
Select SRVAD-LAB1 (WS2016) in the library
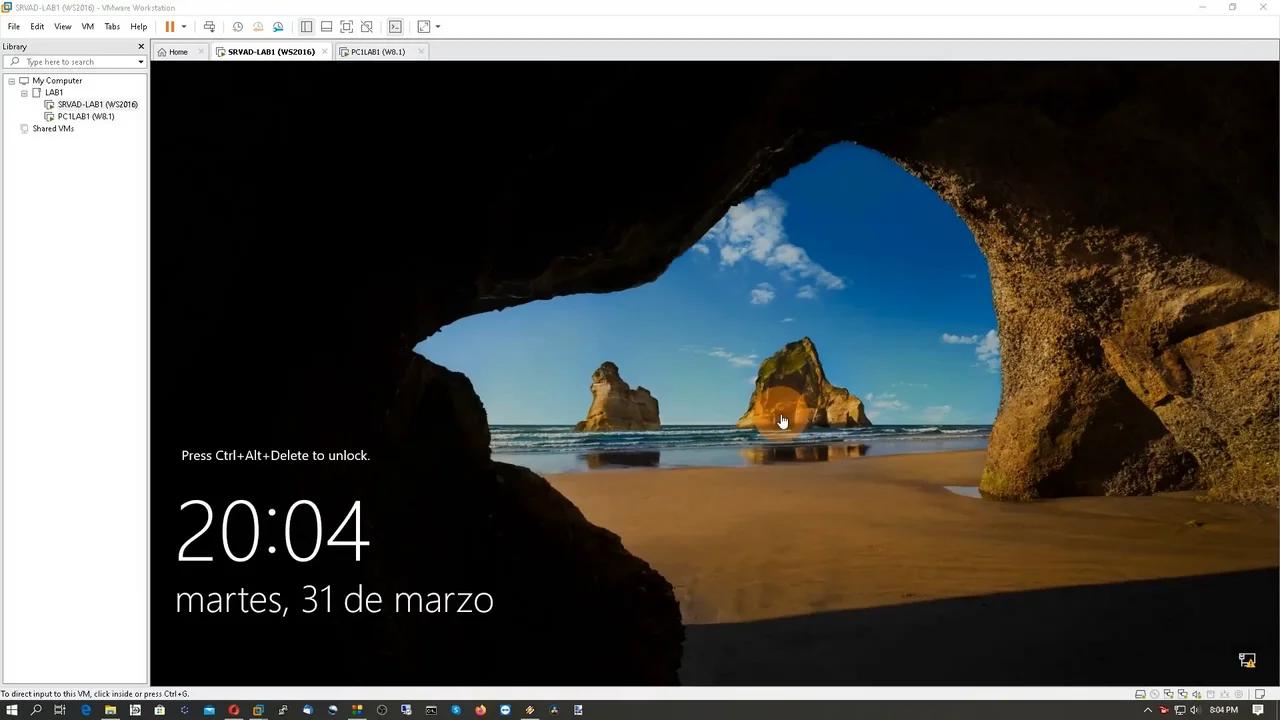97,105
